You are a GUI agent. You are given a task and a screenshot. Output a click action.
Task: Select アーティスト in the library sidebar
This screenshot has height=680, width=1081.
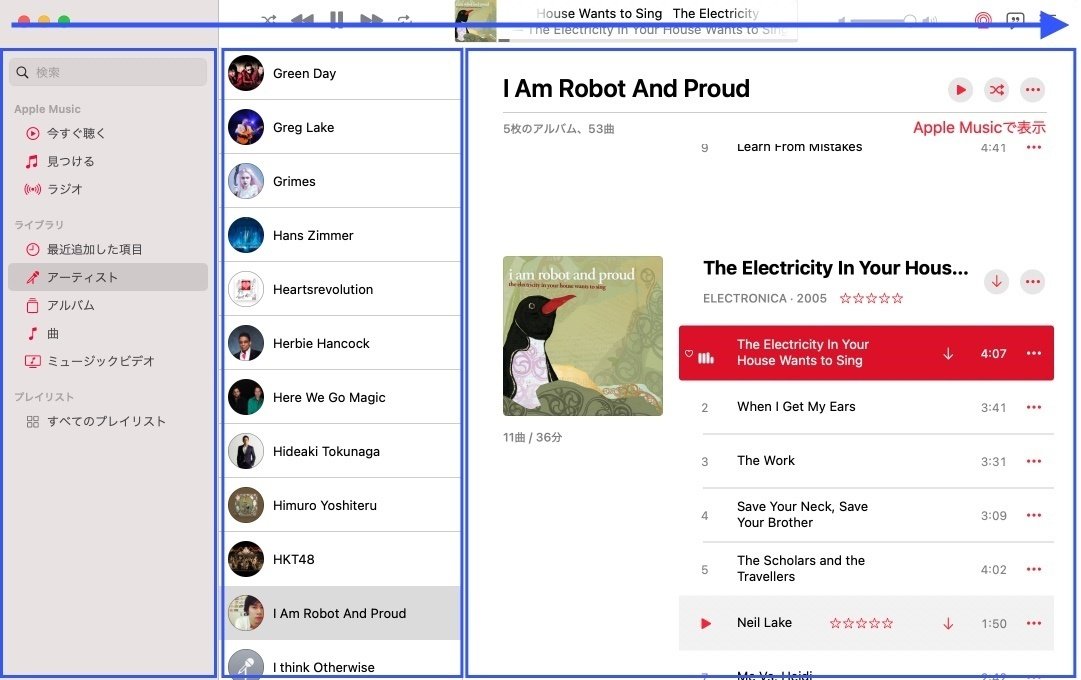tap(108, 277)
